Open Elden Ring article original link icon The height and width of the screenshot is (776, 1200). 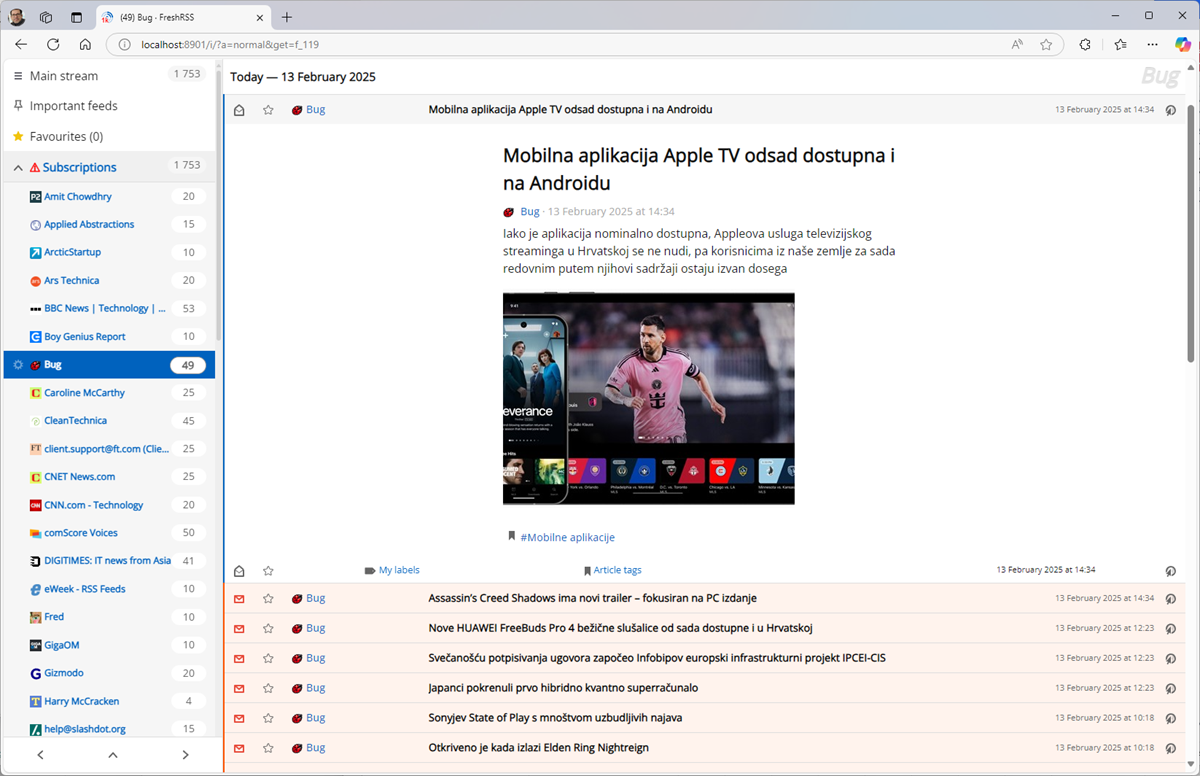tap(1170, 748)
